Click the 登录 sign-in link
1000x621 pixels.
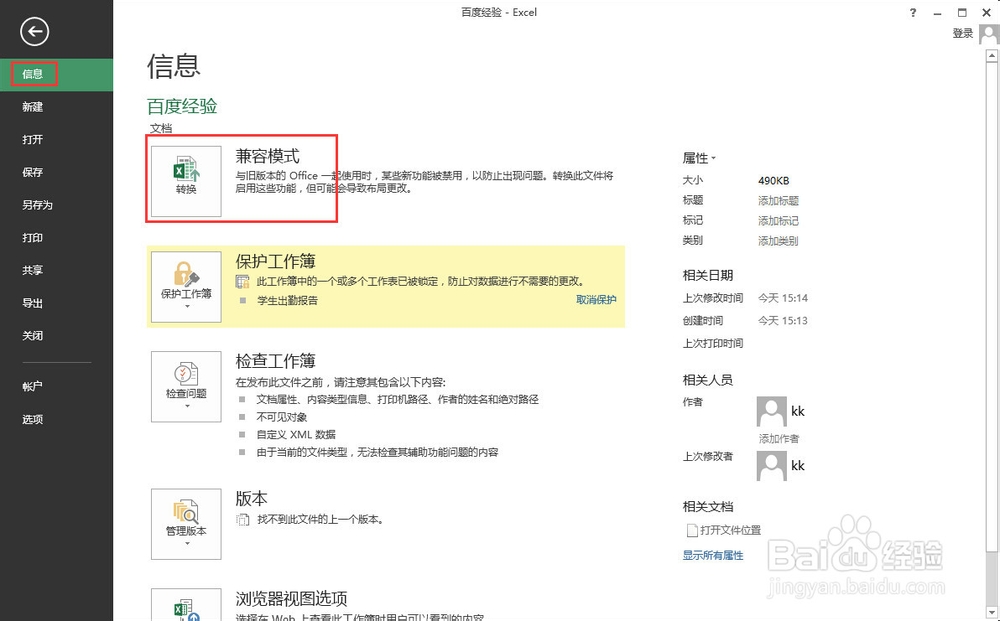(962, 34)
